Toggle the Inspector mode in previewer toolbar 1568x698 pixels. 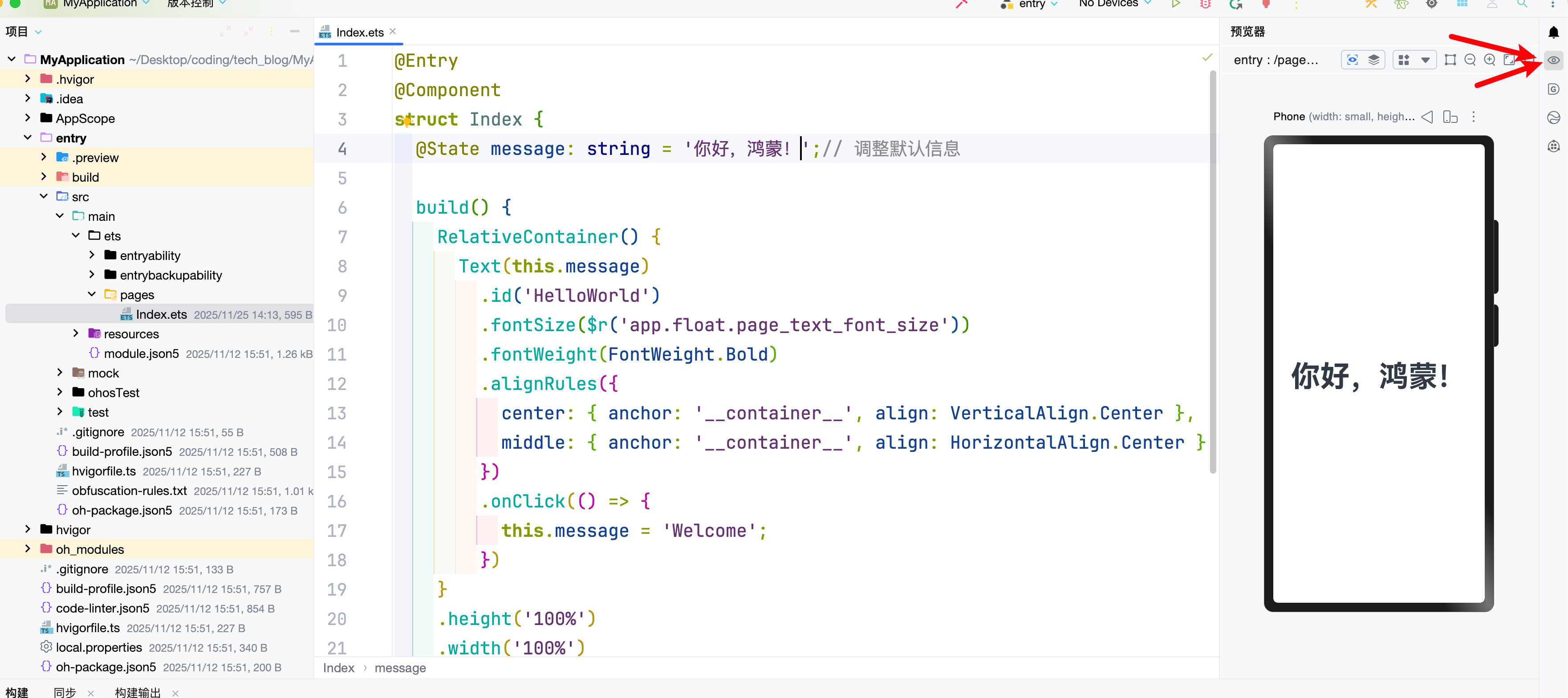point(1352,60)
